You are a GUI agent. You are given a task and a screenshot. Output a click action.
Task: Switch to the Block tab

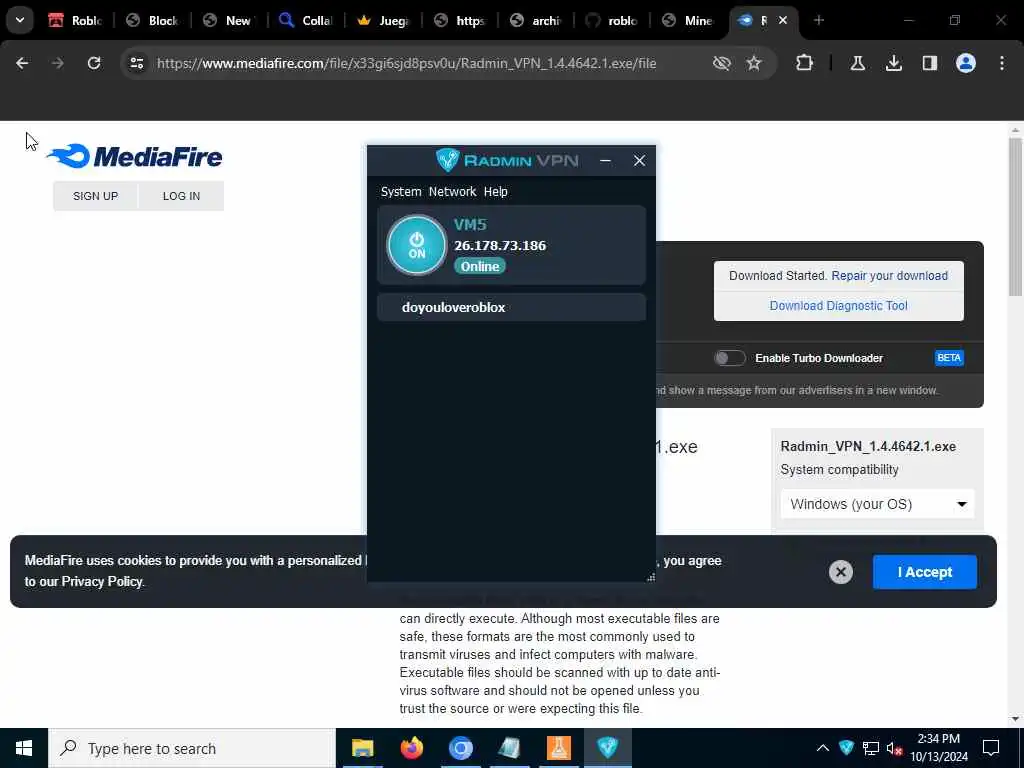(153, 20)
